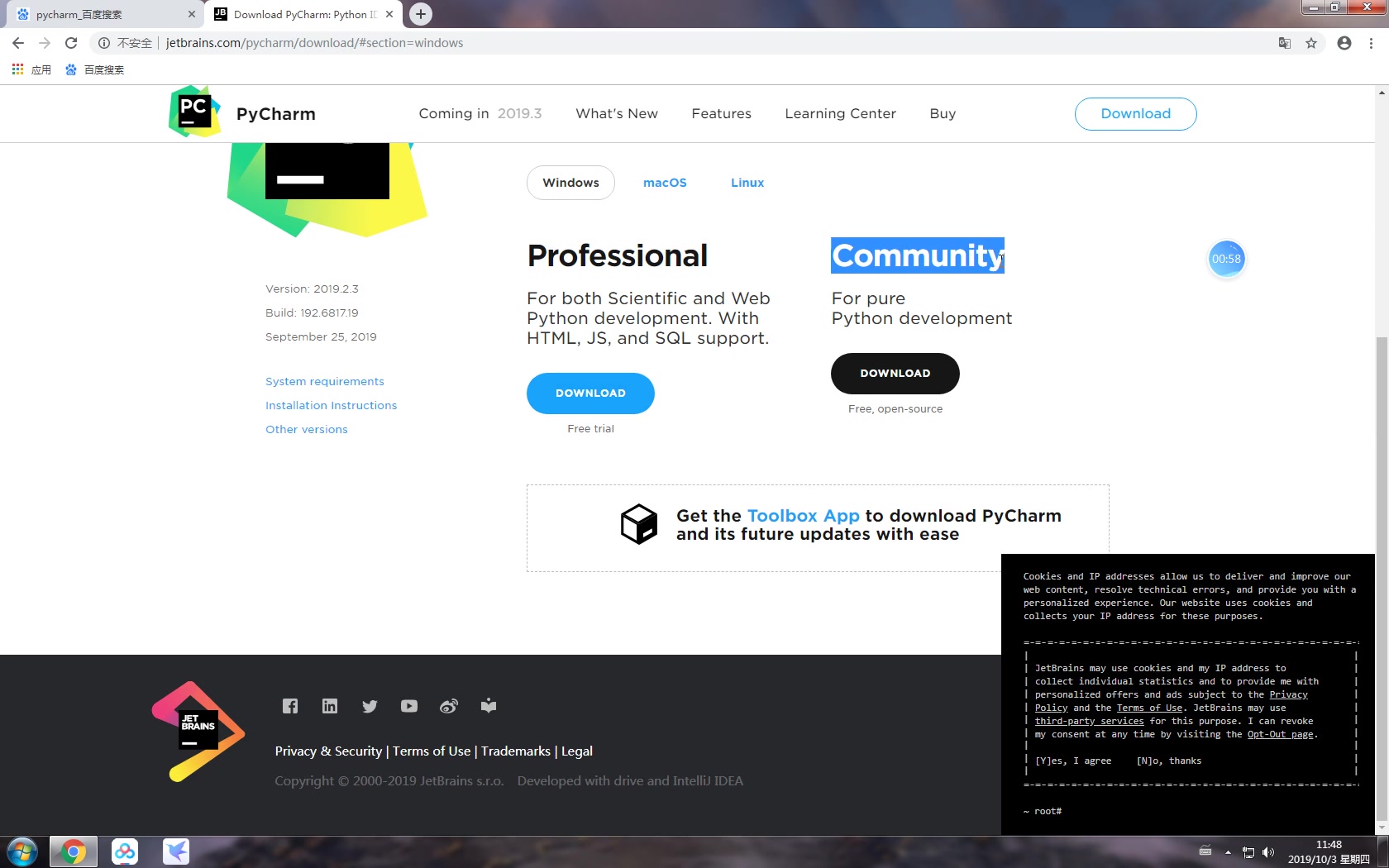Screen dimensions: 1389x868
Task: Click the page vertical scrollbar thumb
Action: coord(1382,578)
